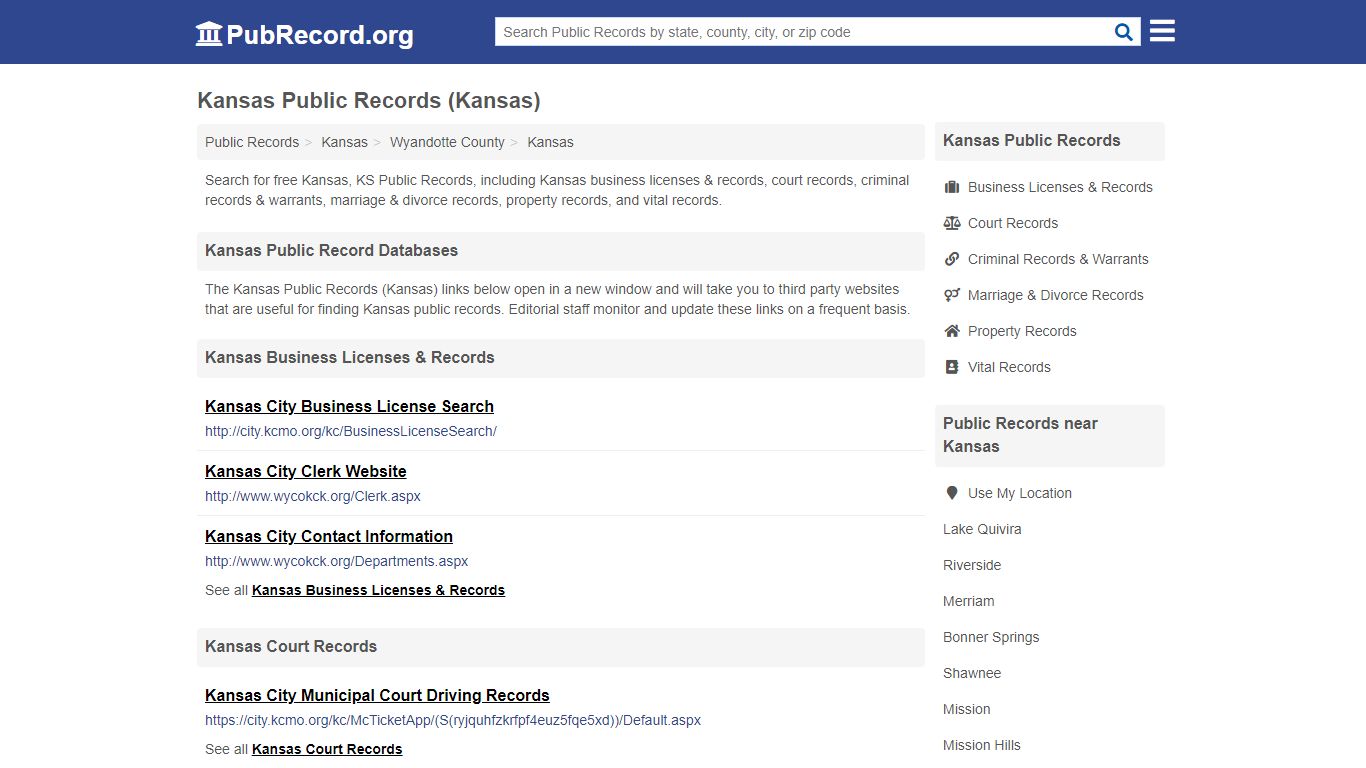The image size is (1366, 768).
Task: Click the PubRecord.org logo
Action: (304, 34)
